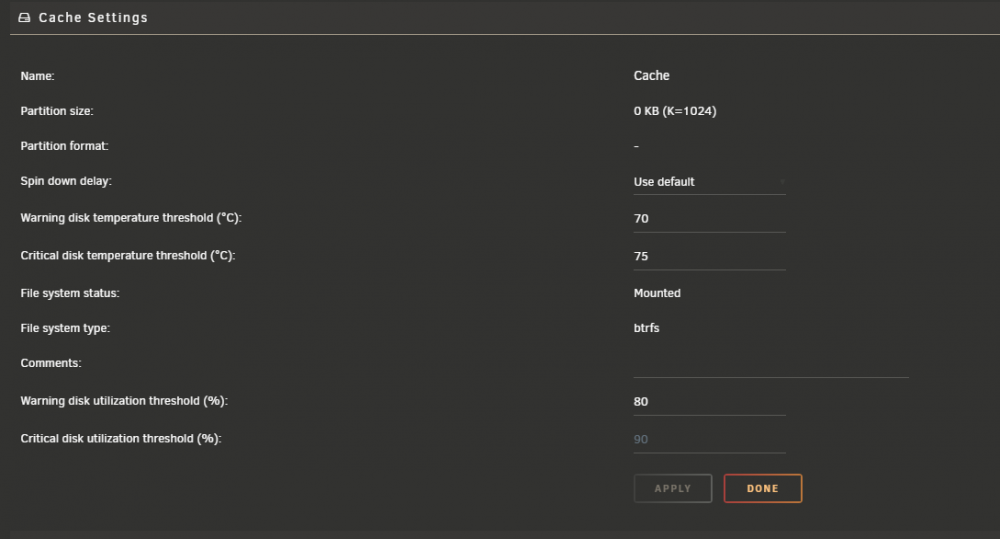Open the Spin down delay dropdown
This screenshot has width=1000, height=539.
pyautogui.click(x=709, y=182)
